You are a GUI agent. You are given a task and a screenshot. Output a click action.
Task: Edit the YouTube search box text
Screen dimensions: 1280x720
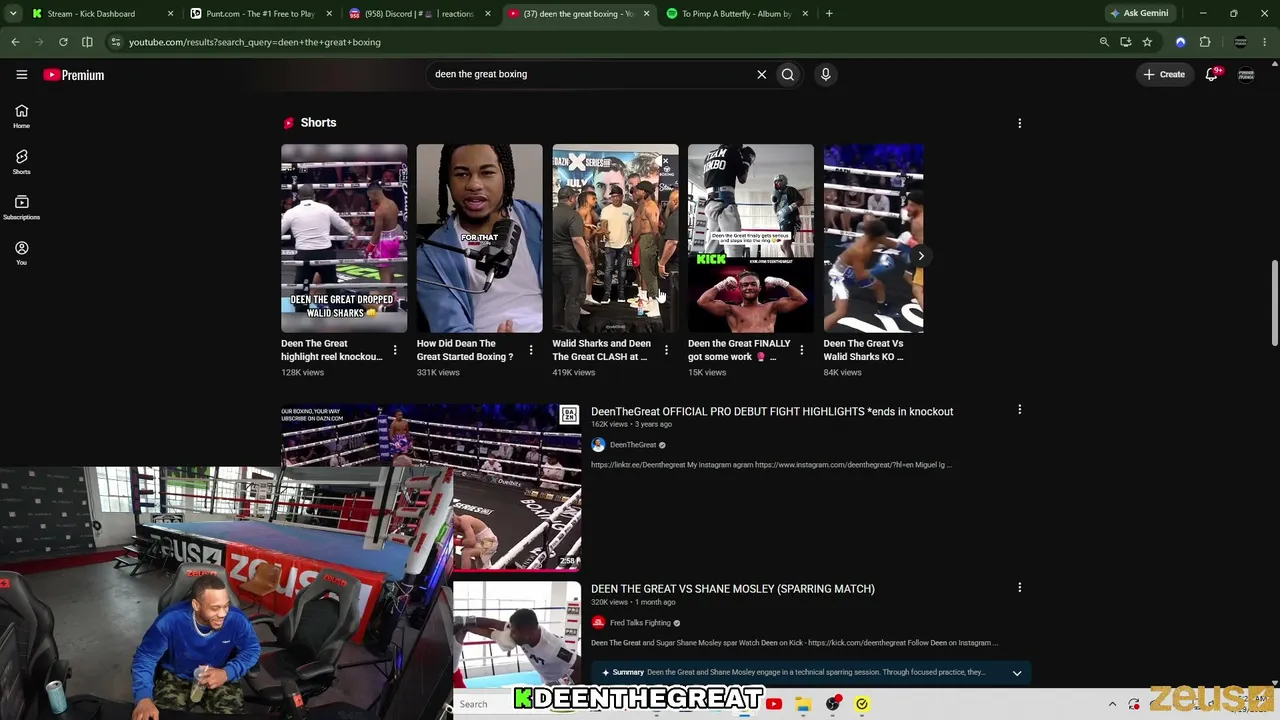point(590,74)
